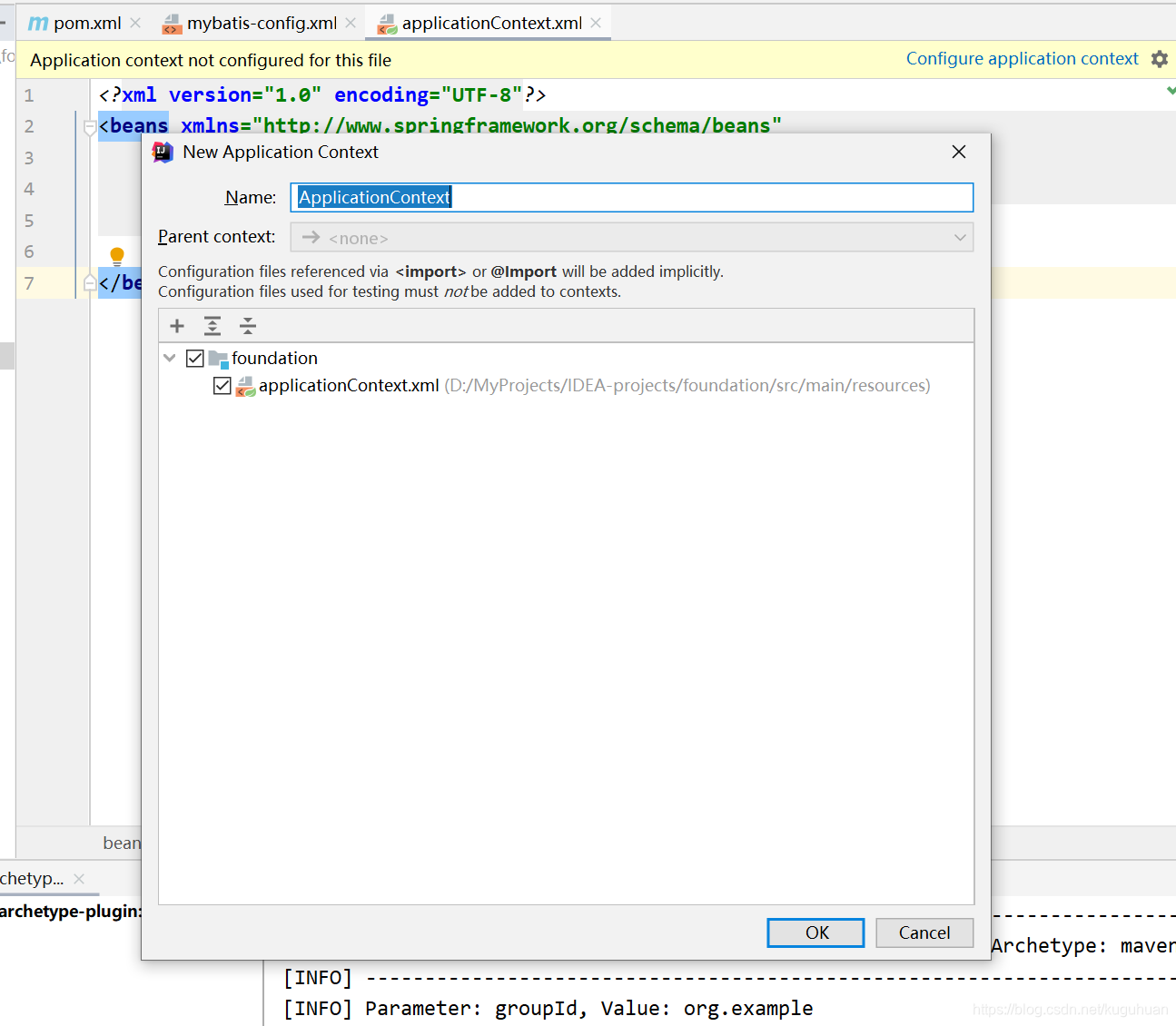Click the beans breadcrumb at editor bottom
Viewport: 1176px width, 1026px height.
122,843
